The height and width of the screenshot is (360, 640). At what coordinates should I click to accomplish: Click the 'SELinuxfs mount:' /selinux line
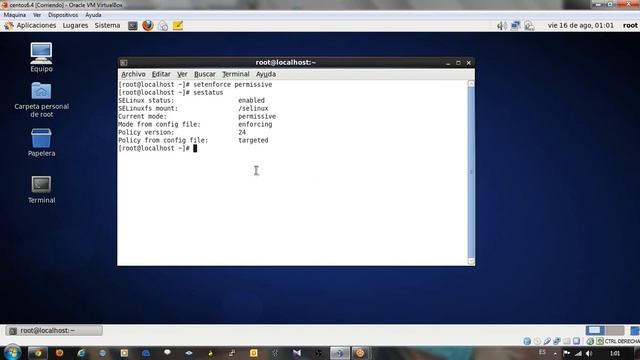193,109
